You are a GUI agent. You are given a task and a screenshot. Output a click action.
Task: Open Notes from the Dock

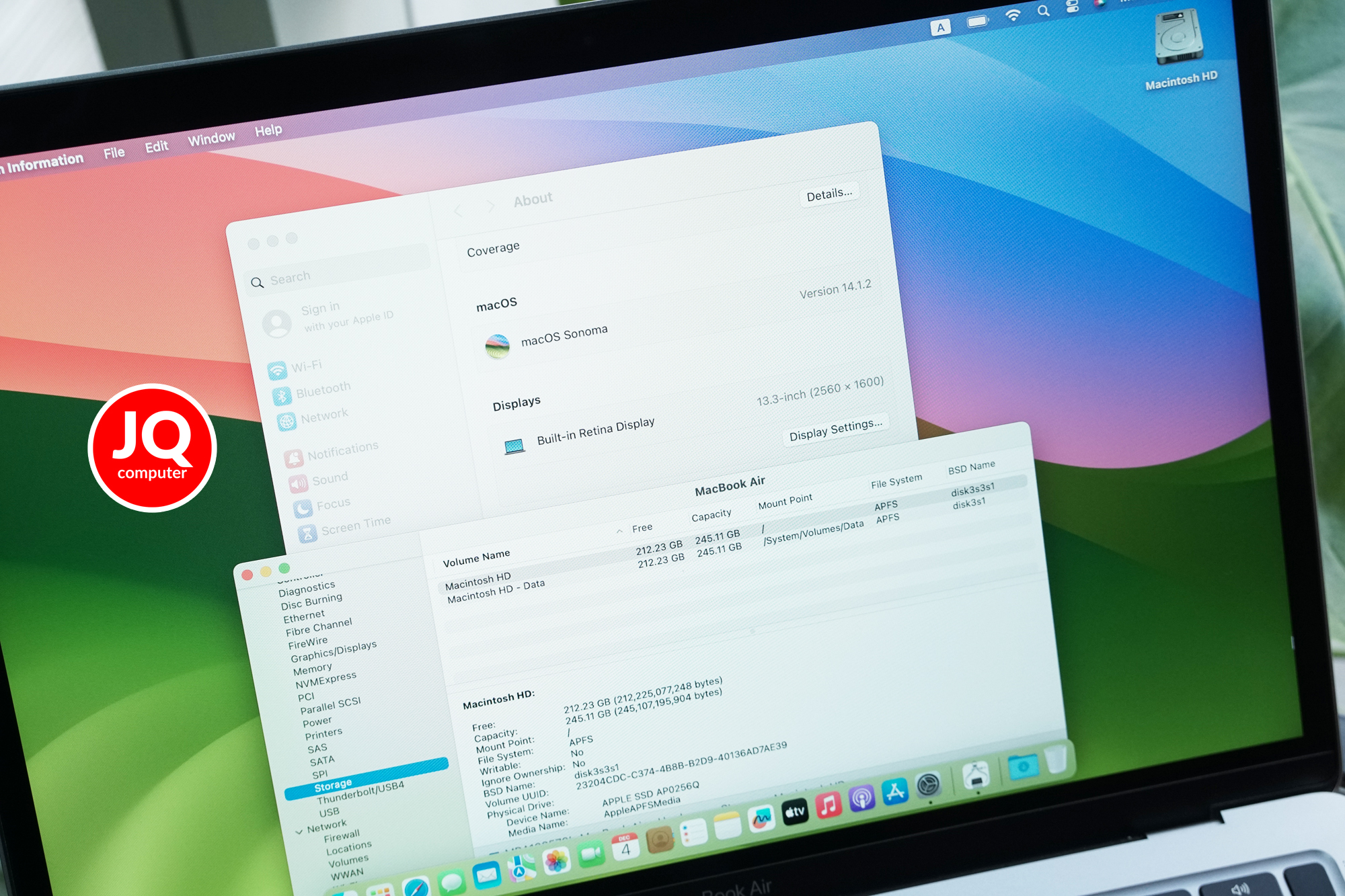[x=727, y=825]
